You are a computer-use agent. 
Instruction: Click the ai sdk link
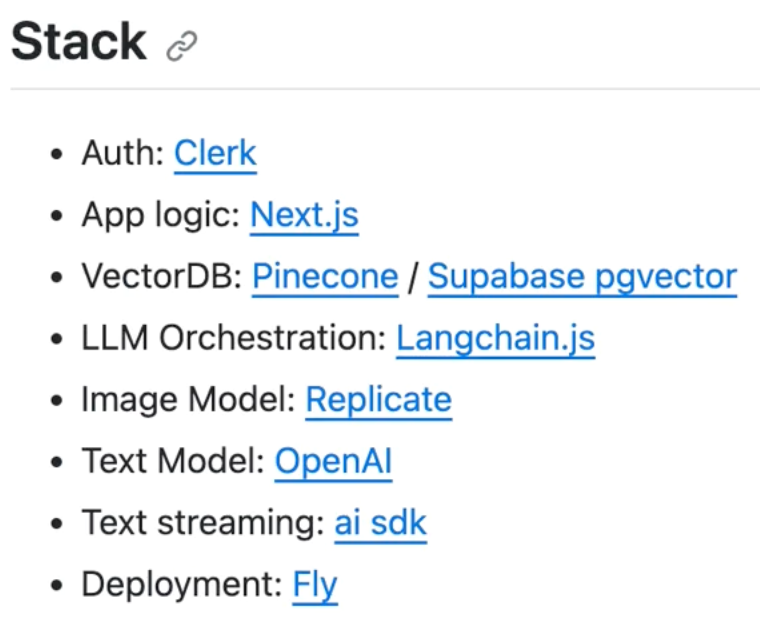(x=380, y=523)
